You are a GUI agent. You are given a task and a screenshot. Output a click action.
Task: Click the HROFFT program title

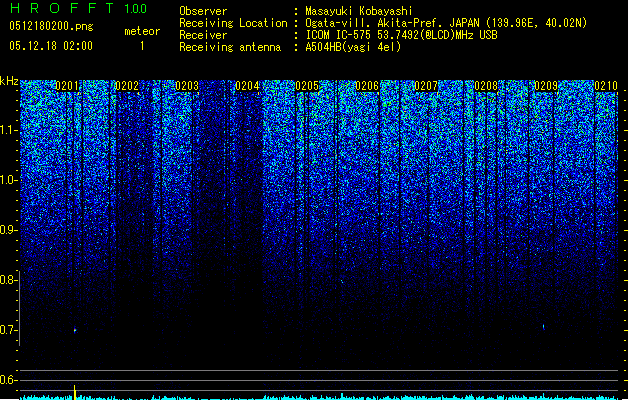tap(62, 8)
